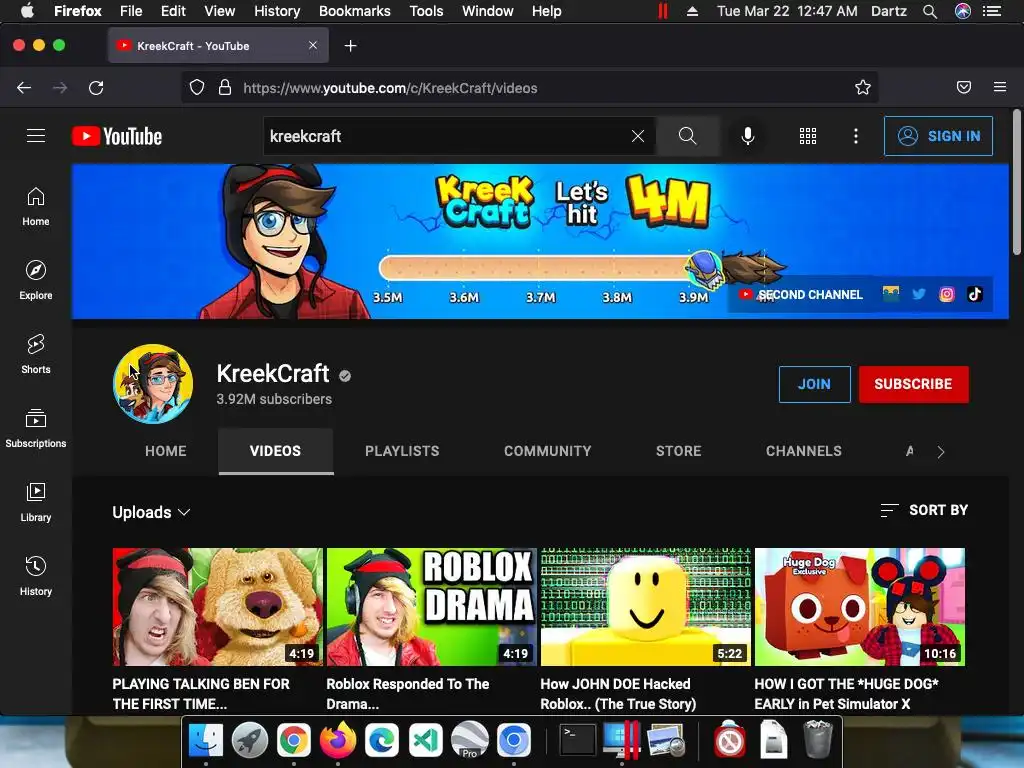The height and width of the screenshot is (768, 1024).
Task: Save page to Pocket
Action: [x=963, y=88]
